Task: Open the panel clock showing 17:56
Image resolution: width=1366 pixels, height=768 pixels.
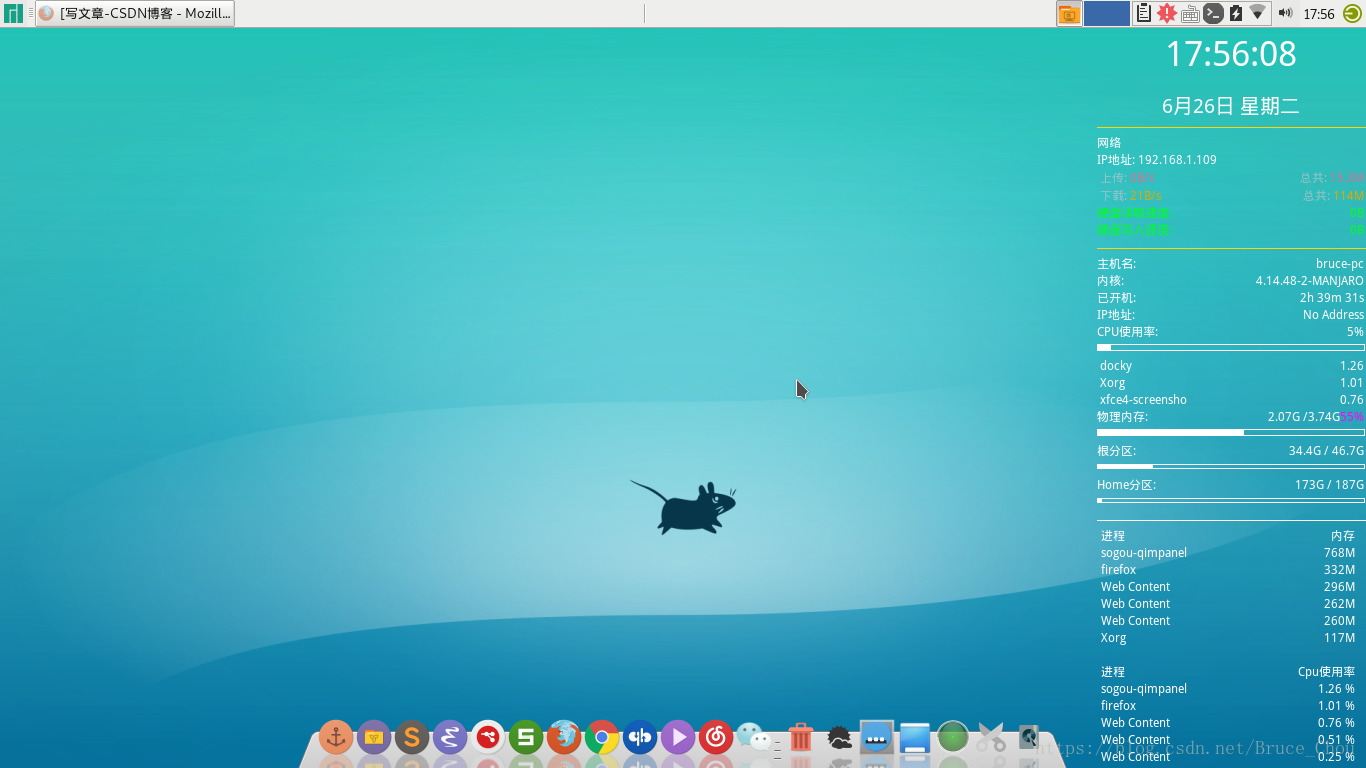Action: pos(1319,14)
